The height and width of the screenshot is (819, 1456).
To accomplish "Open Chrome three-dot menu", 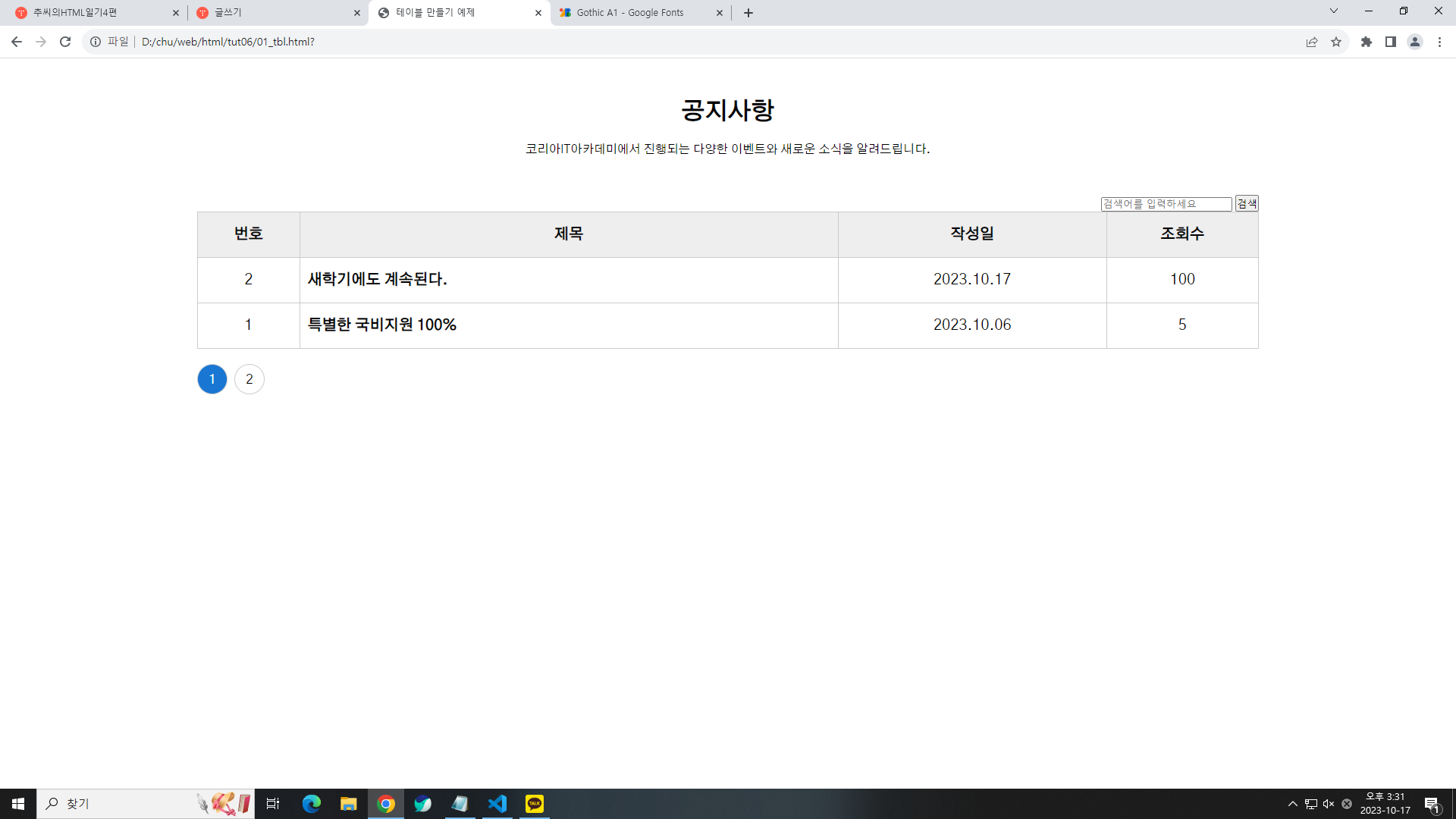I will pyautogui.click(x=1439, y=42).
